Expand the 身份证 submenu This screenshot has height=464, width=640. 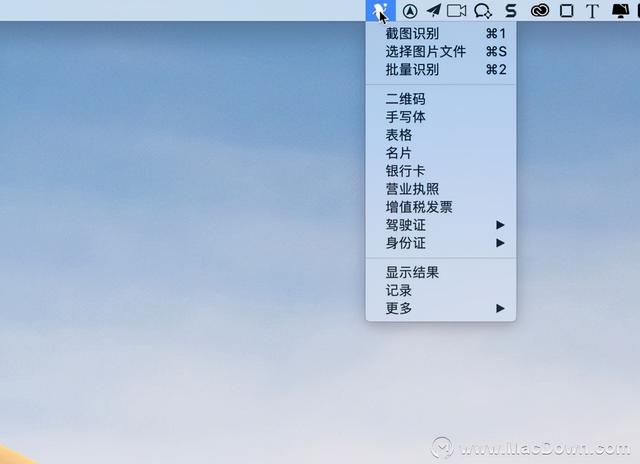(441, 243)
